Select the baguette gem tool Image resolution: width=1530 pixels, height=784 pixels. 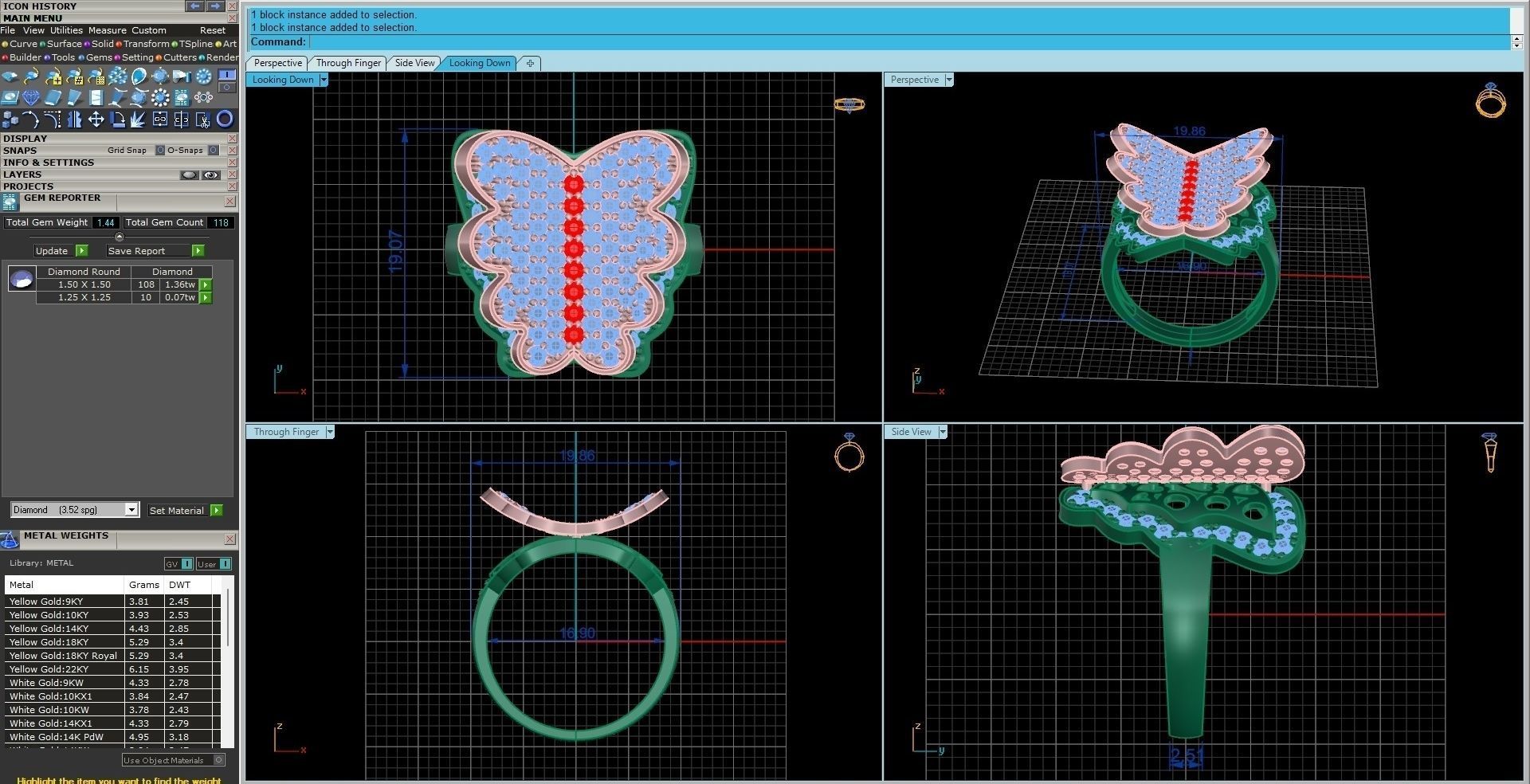click(53, 97)
